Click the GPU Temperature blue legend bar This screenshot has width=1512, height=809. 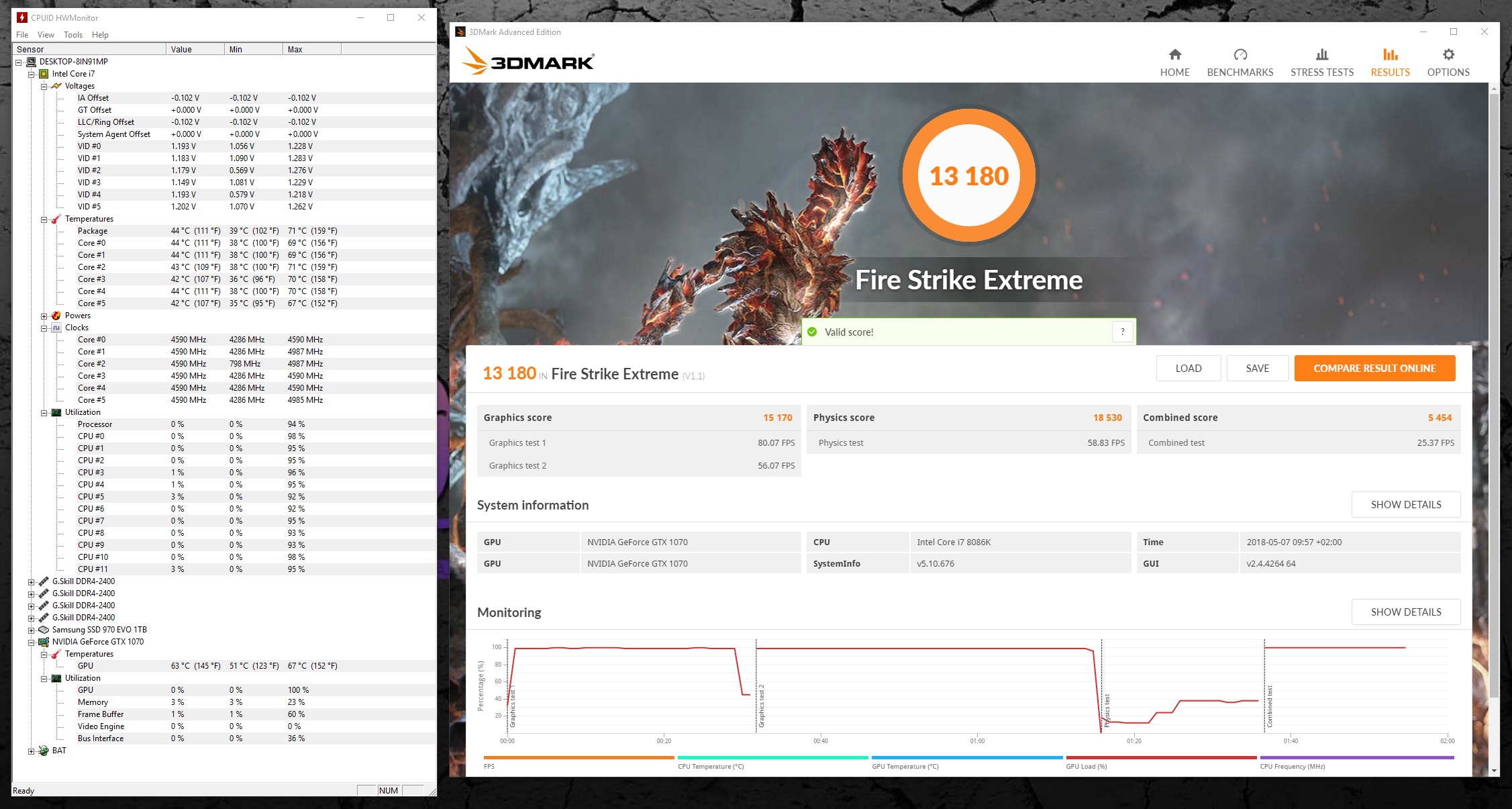click(x=967, y=757)
